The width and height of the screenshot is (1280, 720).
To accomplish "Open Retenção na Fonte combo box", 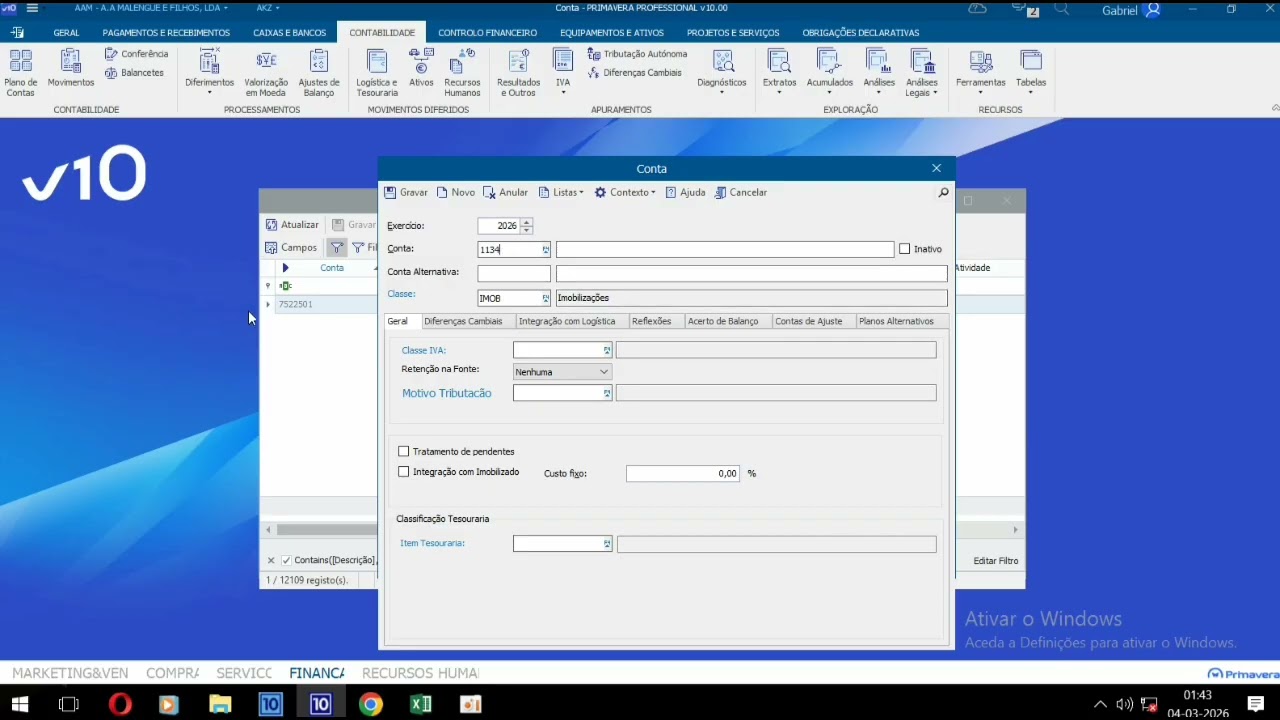I will (562, 372).
